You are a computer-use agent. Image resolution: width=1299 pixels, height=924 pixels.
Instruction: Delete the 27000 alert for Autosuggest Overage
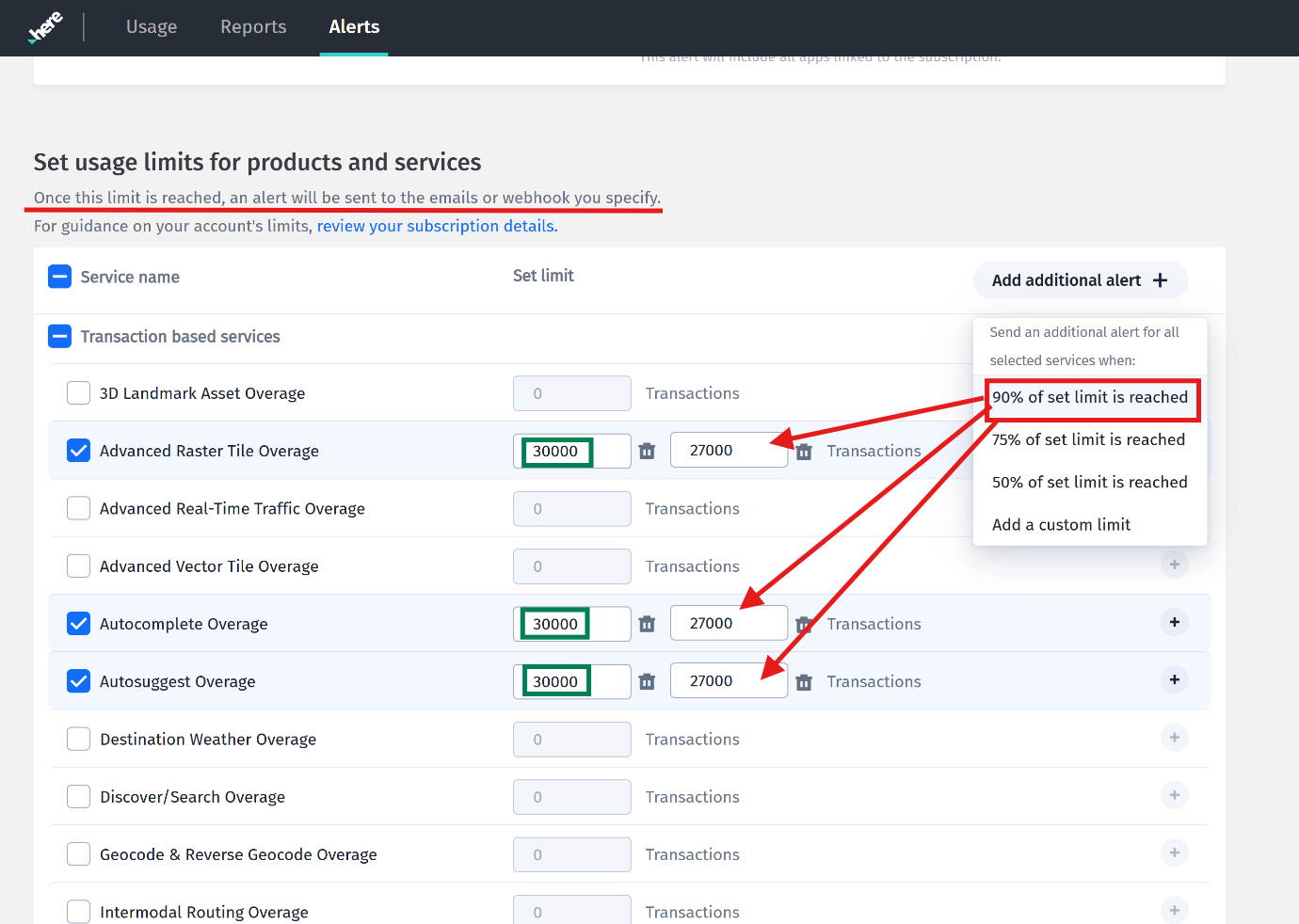[804, 682]
